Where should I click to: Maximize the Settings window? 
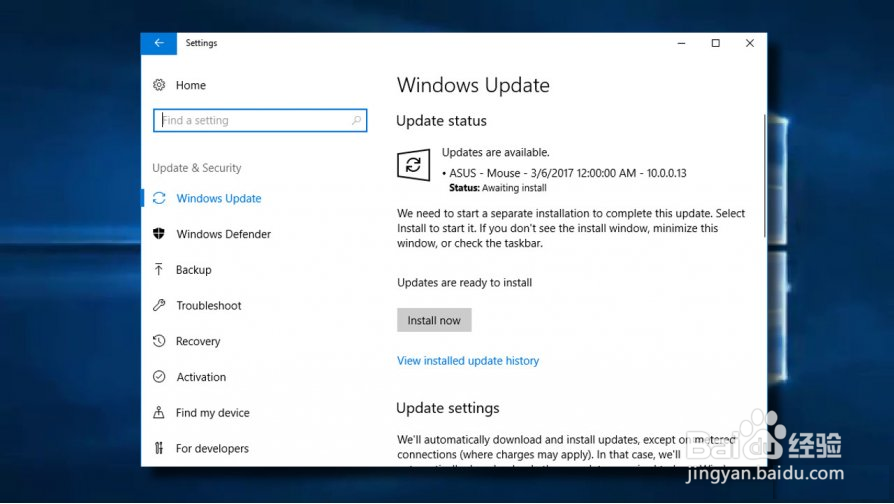716,43
